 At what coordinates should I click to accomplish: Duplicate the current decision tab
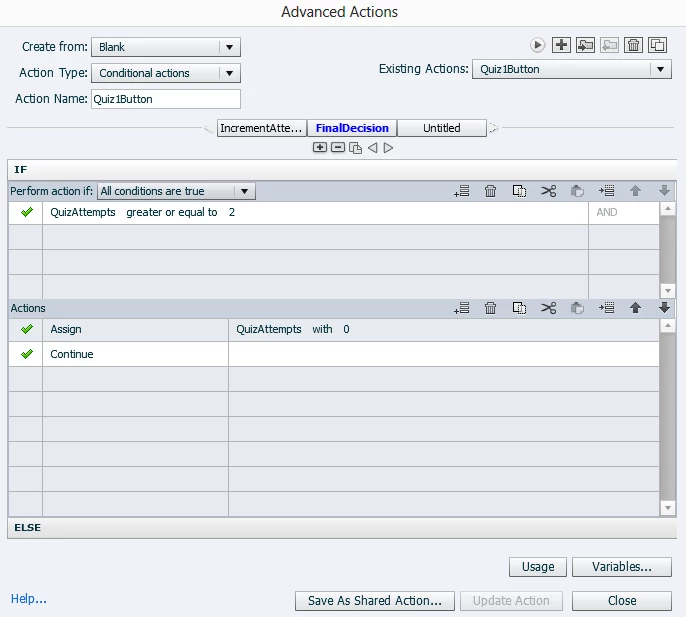pos(355,148)
